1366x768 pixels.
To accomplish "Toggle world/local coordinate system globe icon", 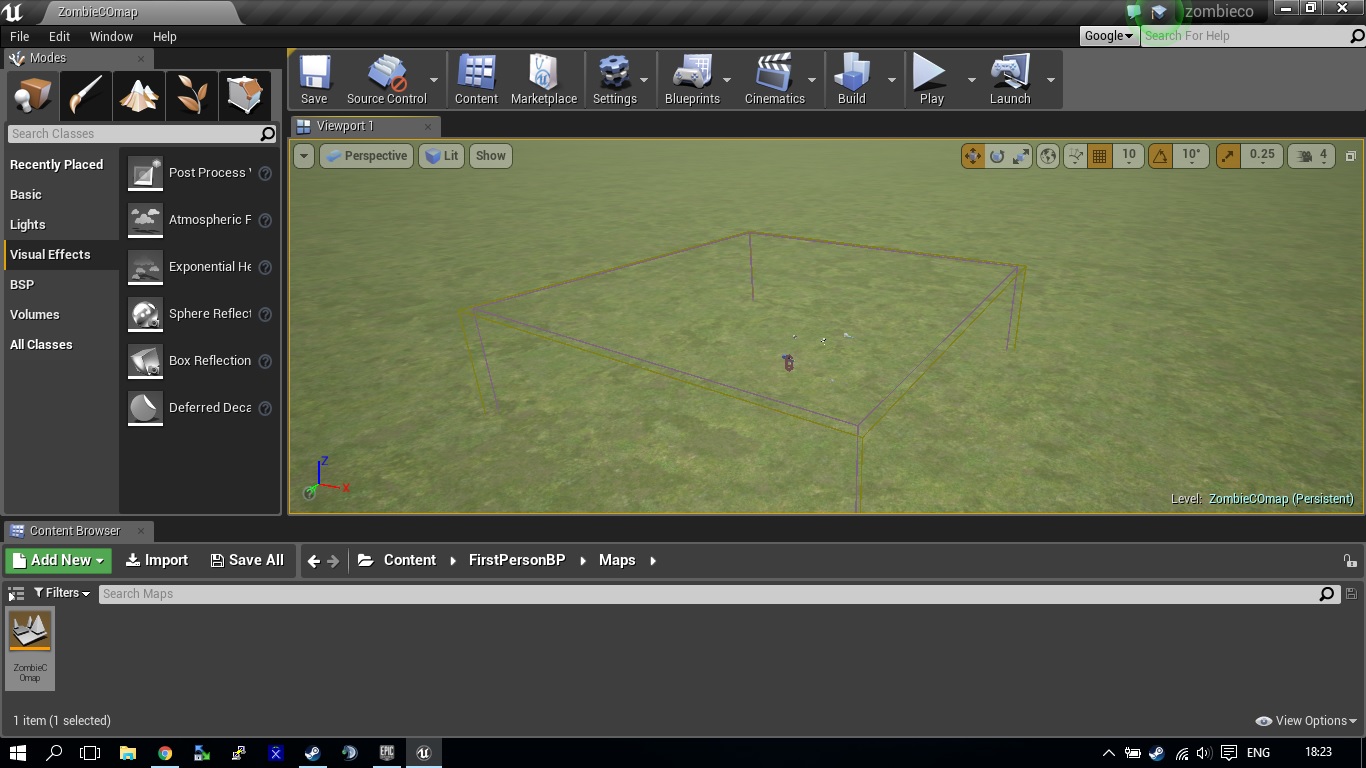I will pos(1047,156).
